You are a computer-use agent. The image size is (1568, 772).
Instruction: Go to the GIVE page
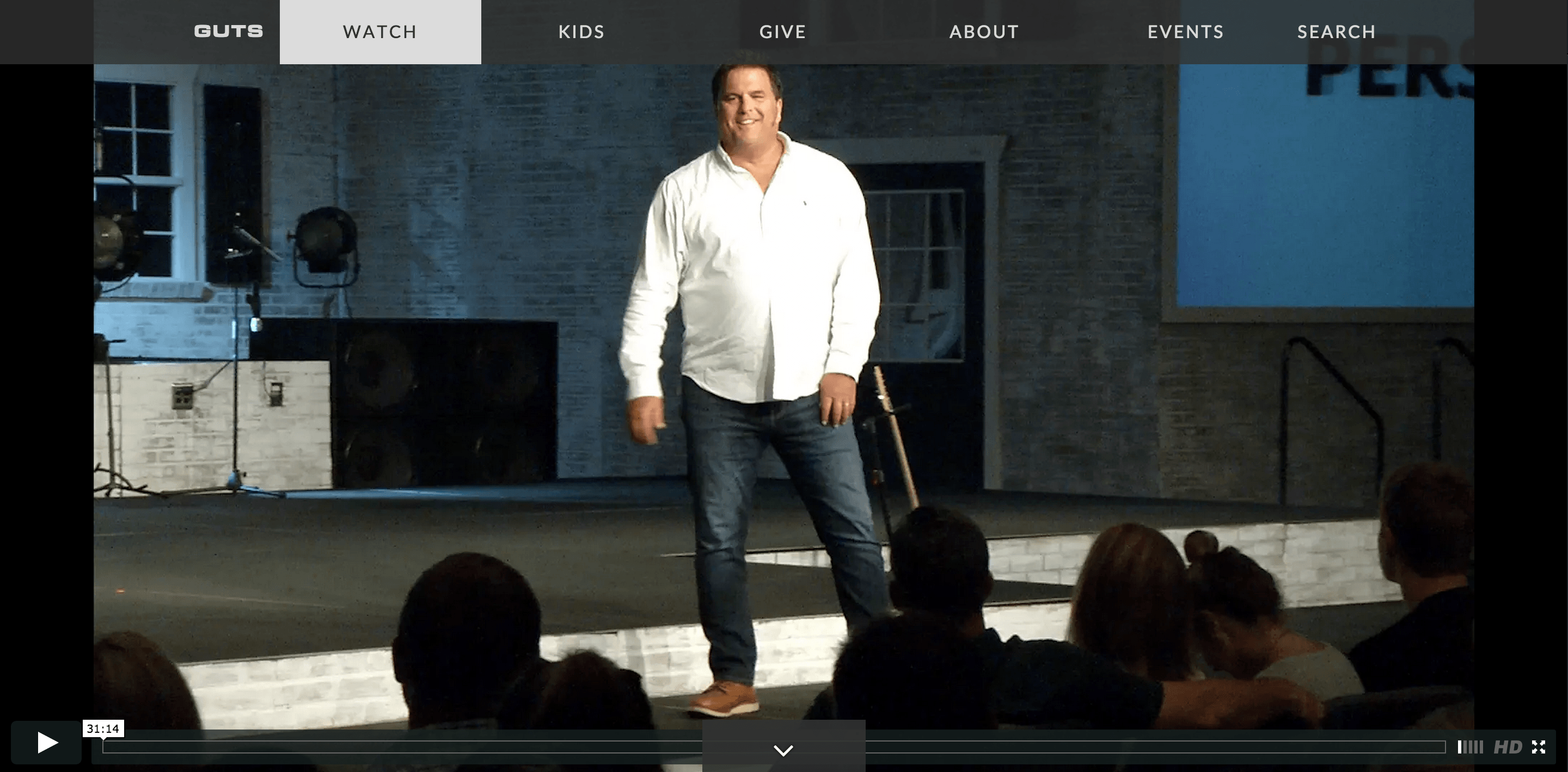(783, 32)
